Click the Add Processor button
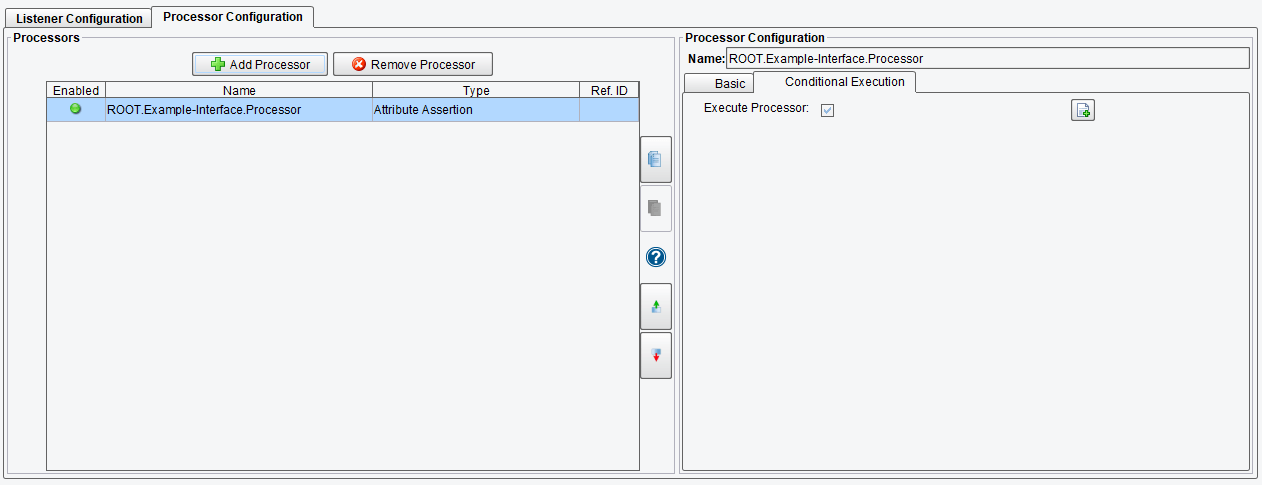 pyautogui.click(x=260, y=64)
